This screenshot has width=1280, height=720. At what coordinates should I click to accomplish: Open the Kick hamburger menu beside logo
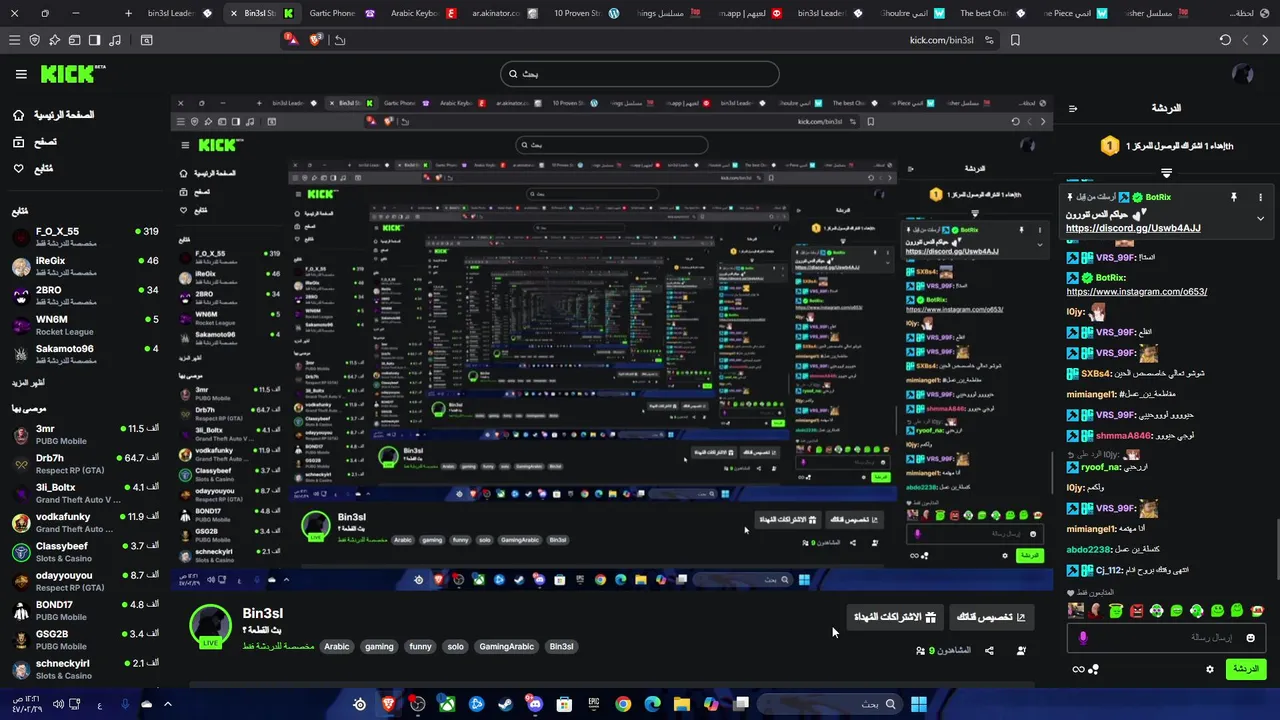click(21, 74)
